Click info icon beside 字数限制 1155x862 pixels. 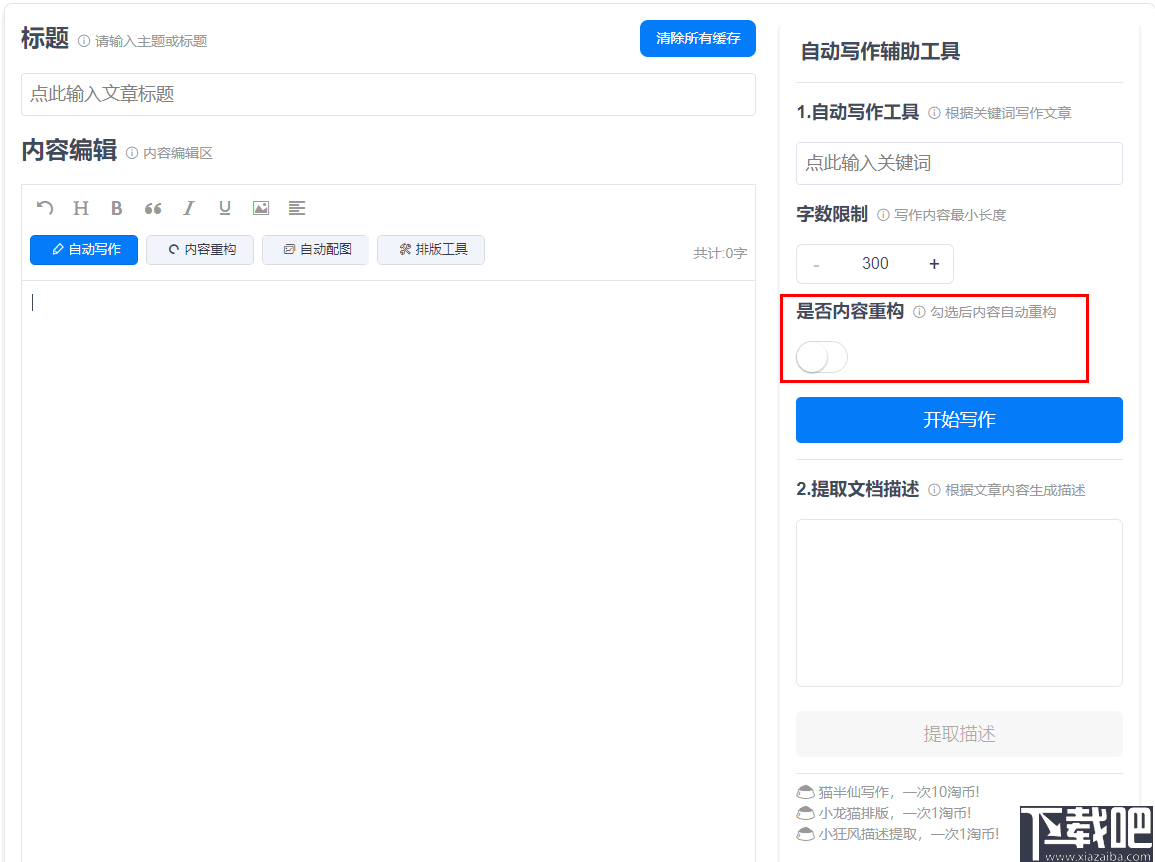[883, 215]
